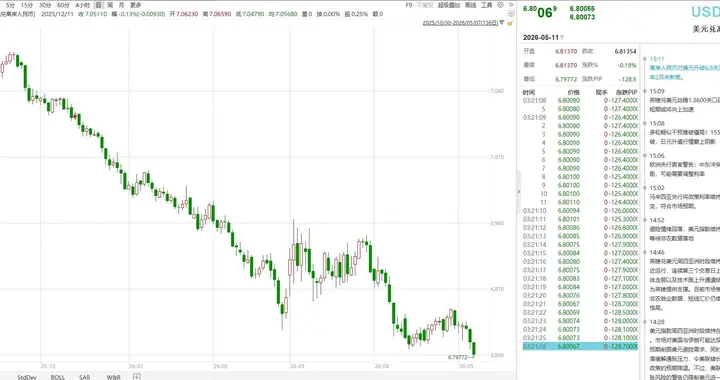Click the 最低 value 6.79772

566,79
